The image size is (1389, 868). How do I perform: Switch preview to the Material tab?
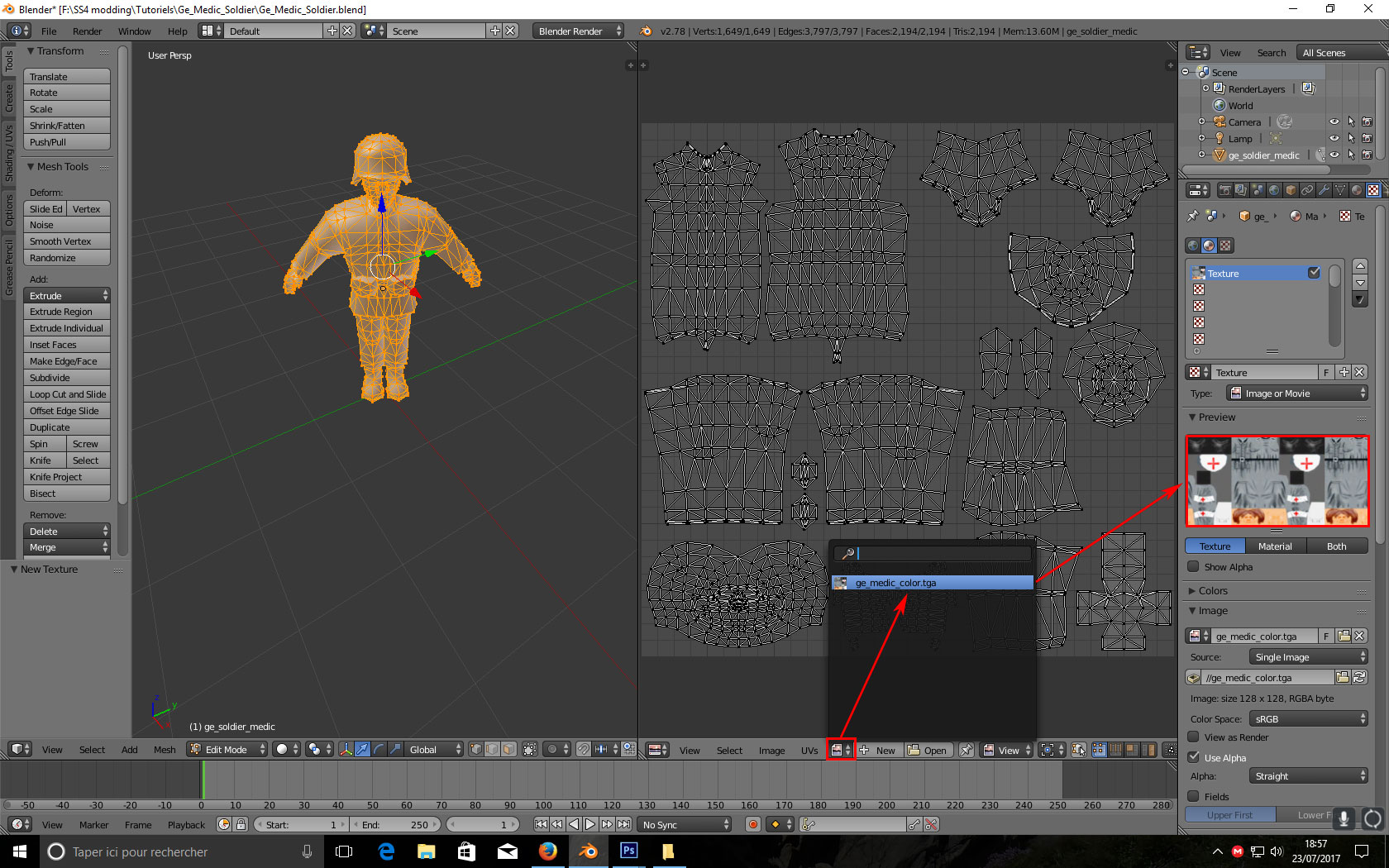coord(1274,546)
